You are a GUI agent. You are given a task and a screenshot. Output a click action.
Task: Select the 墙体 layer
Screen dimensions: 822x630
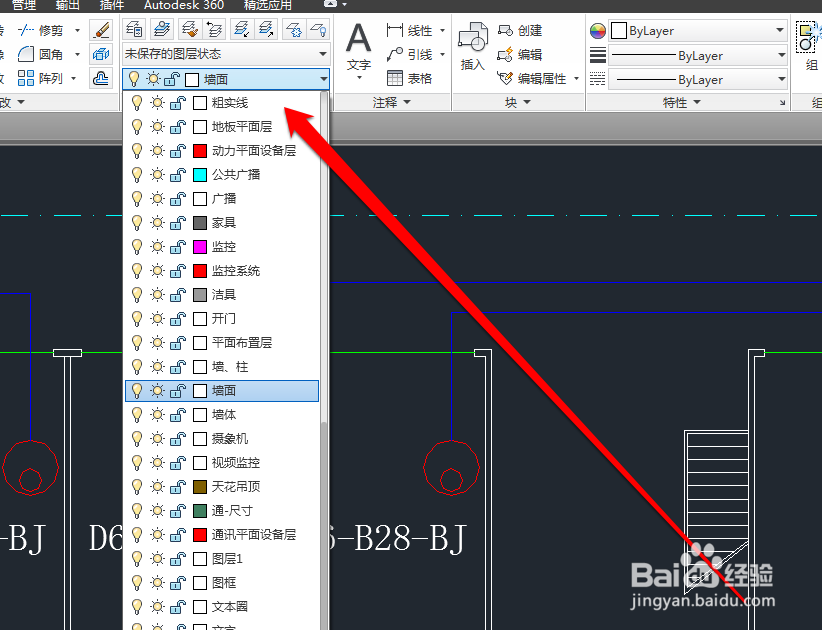[x=222, y=415]
